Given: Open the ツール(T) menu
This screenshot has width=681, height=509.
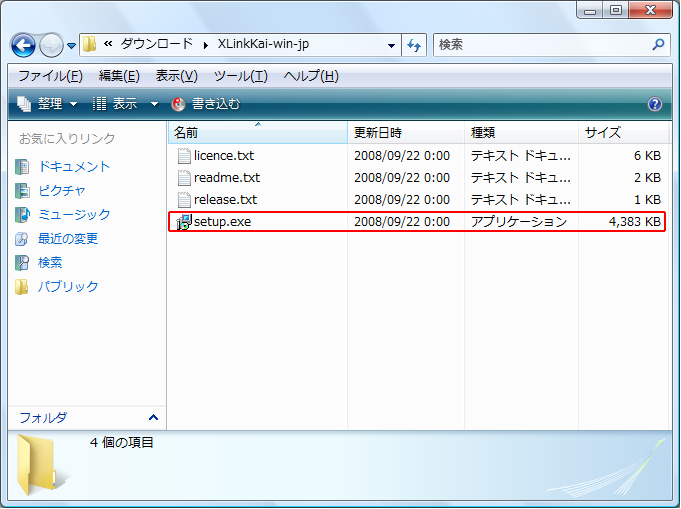Looking at the screenshot, I should point(240,76).
